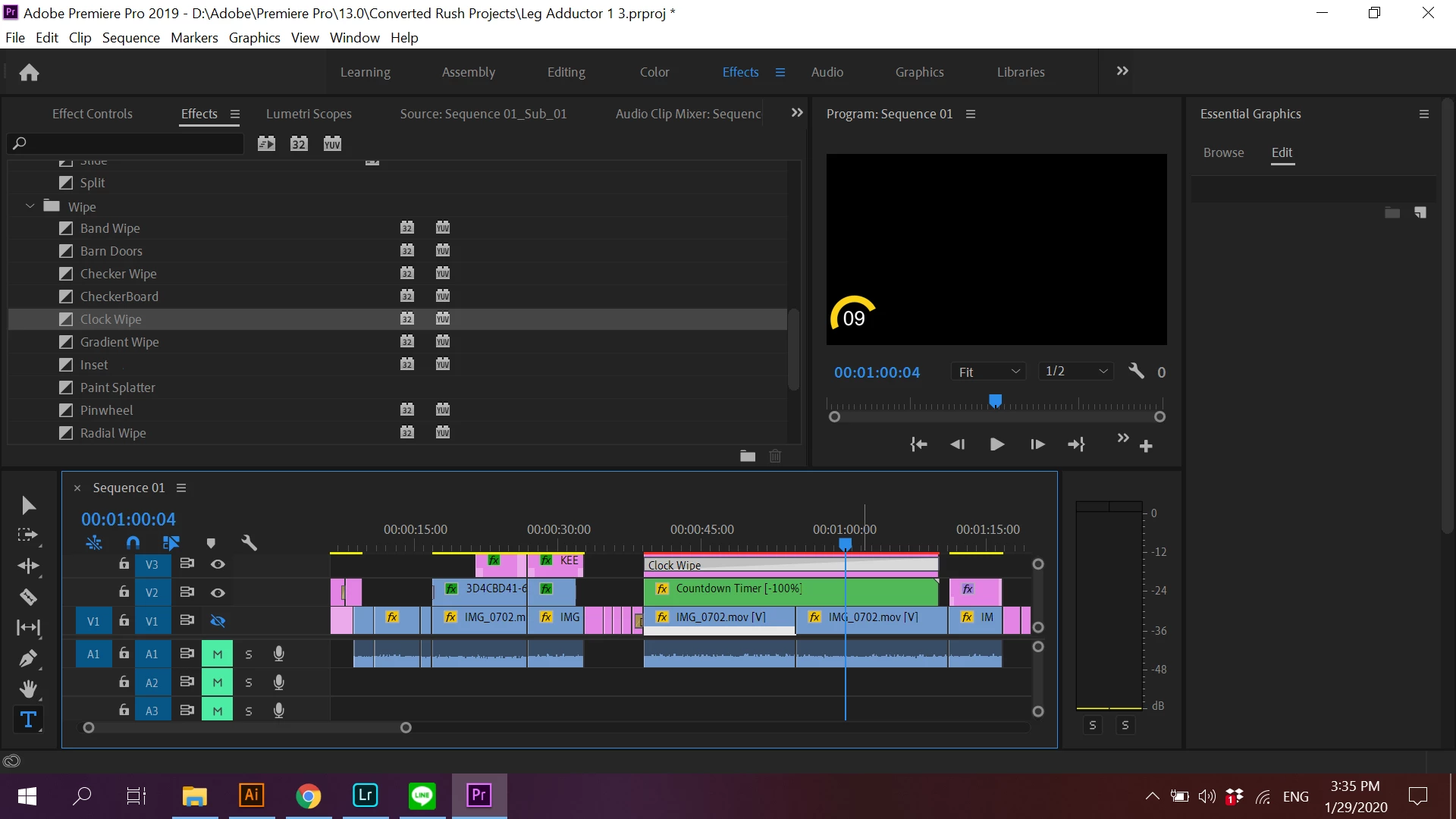Image resolution: width=1456 pixels, height=819 pixels.
Task: Toggle track lock on V3
Action: pos(124,563)
